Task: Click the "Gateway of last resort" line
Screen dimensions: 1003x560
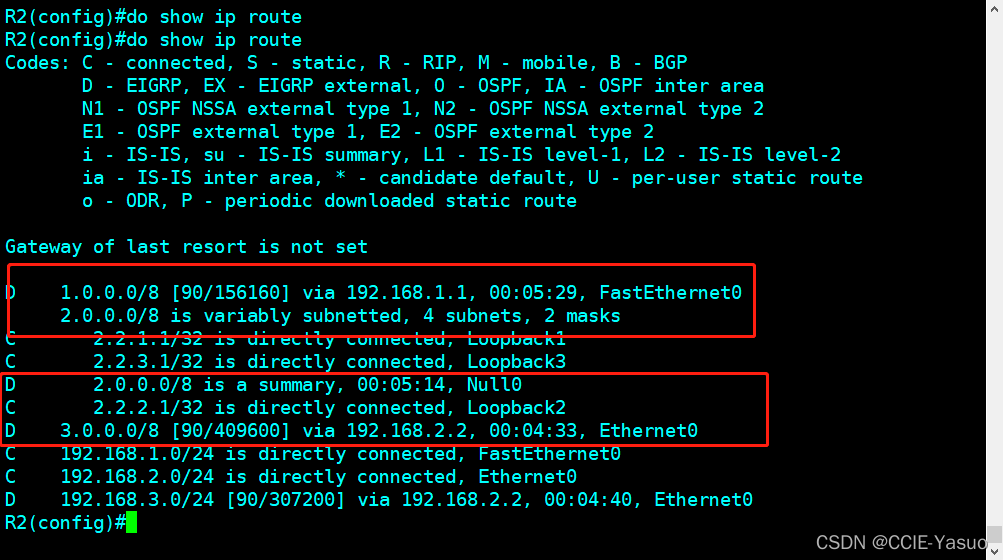Action: tap(186, 246)
